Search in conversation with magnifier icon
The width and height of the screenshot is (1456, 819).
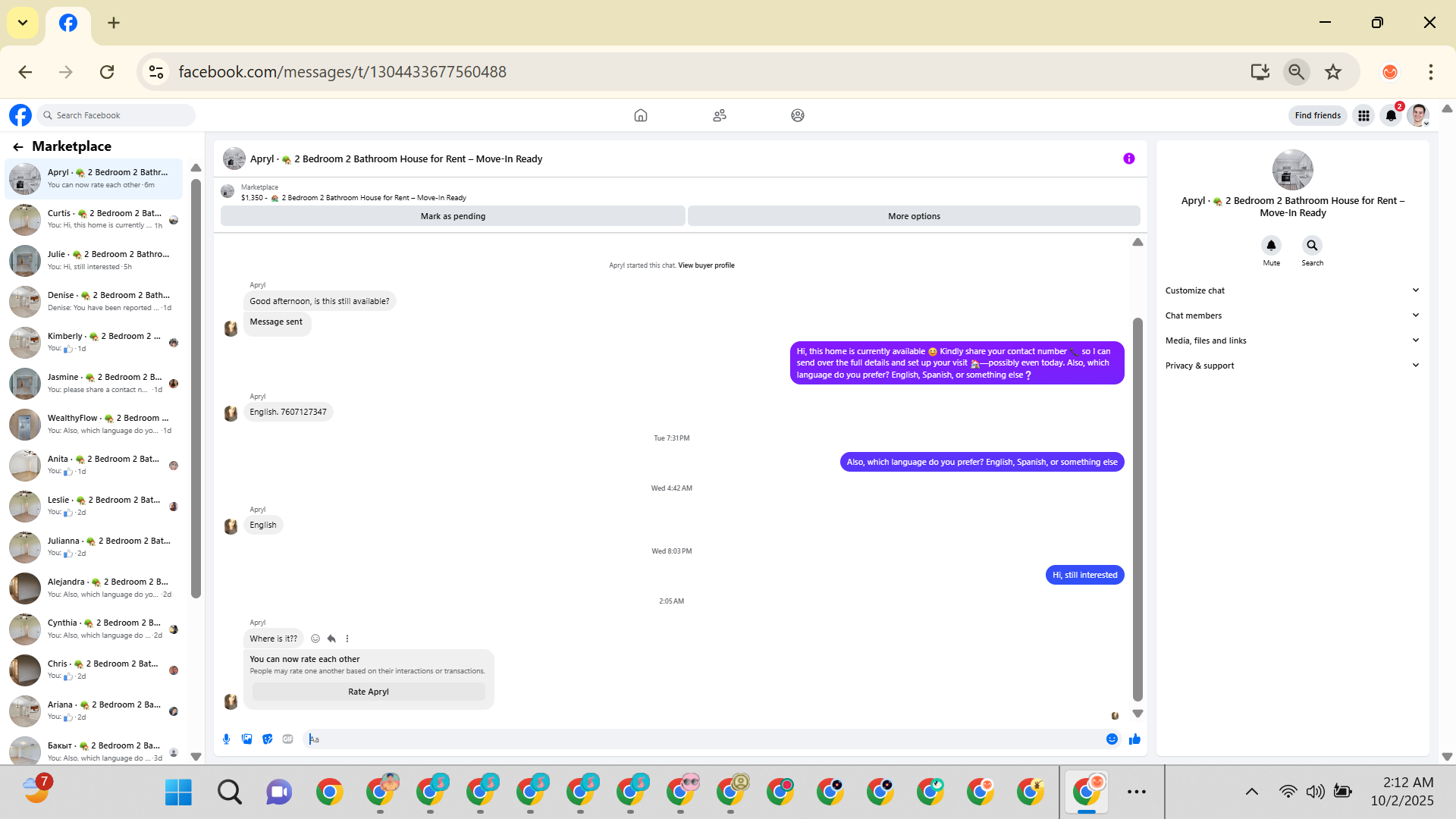pyautogui.click(x=1312, y=246)
